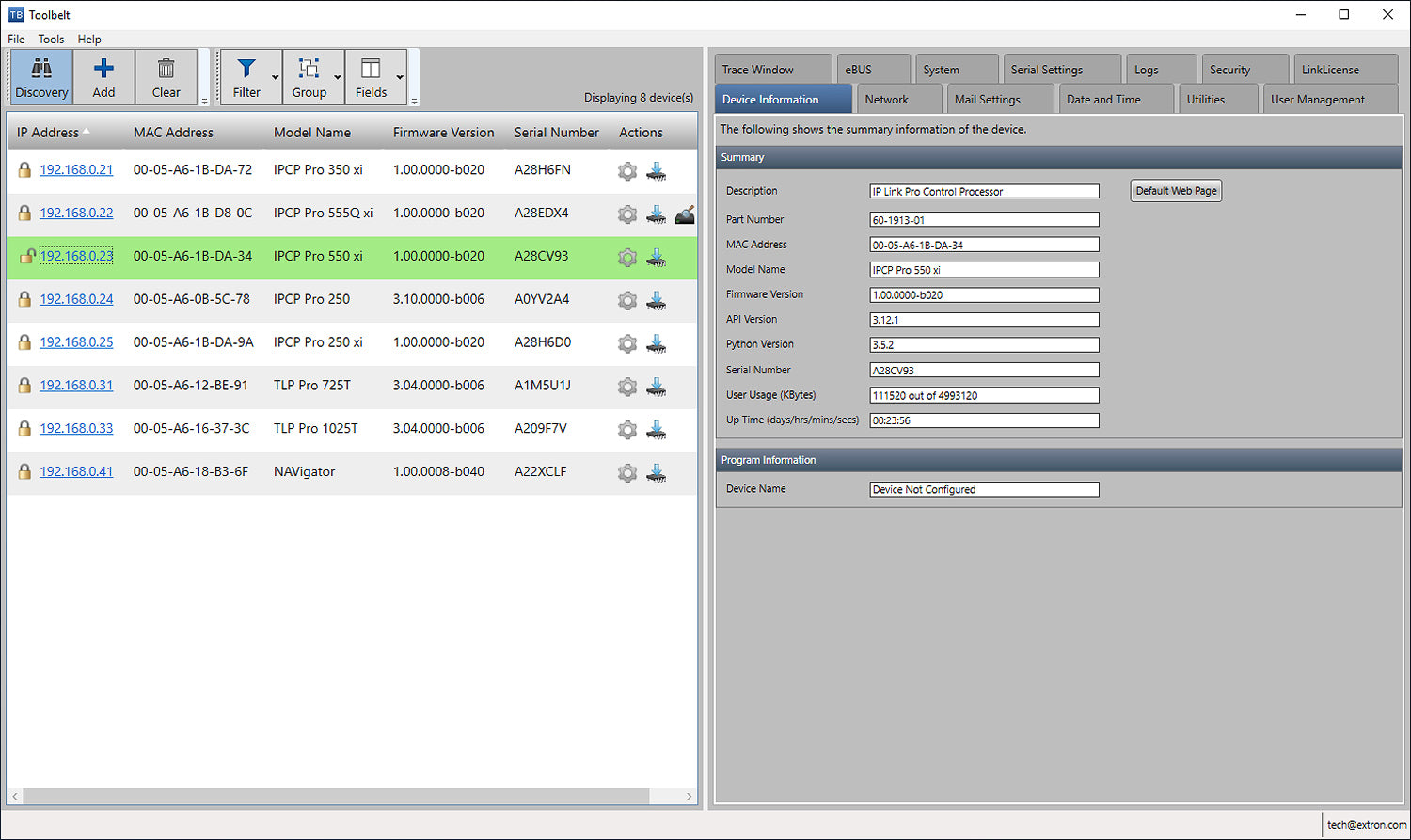Open the File menu

point(16,39)
